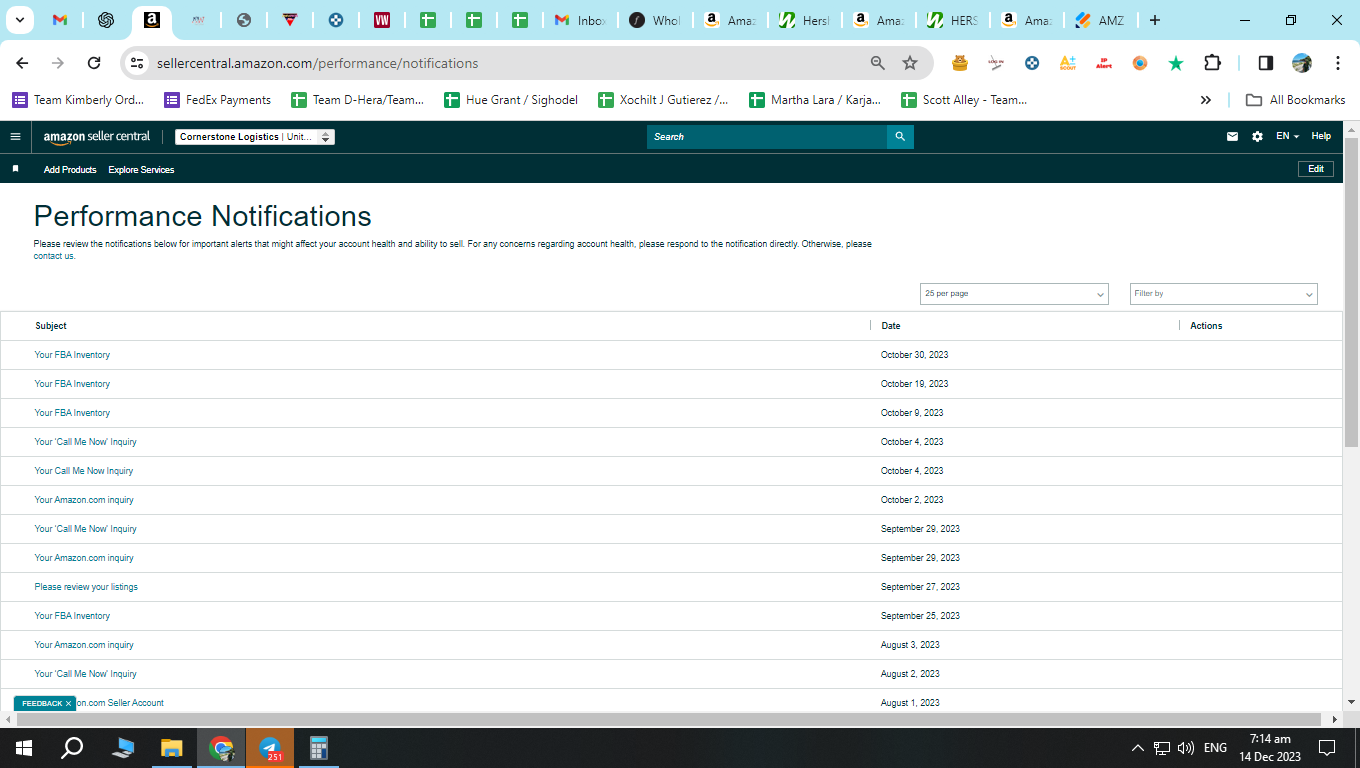Image resolution: width=1360 pixels, height=768 pixels.
Task: Click the A+ Scout extension icon
Action: 1068,63
